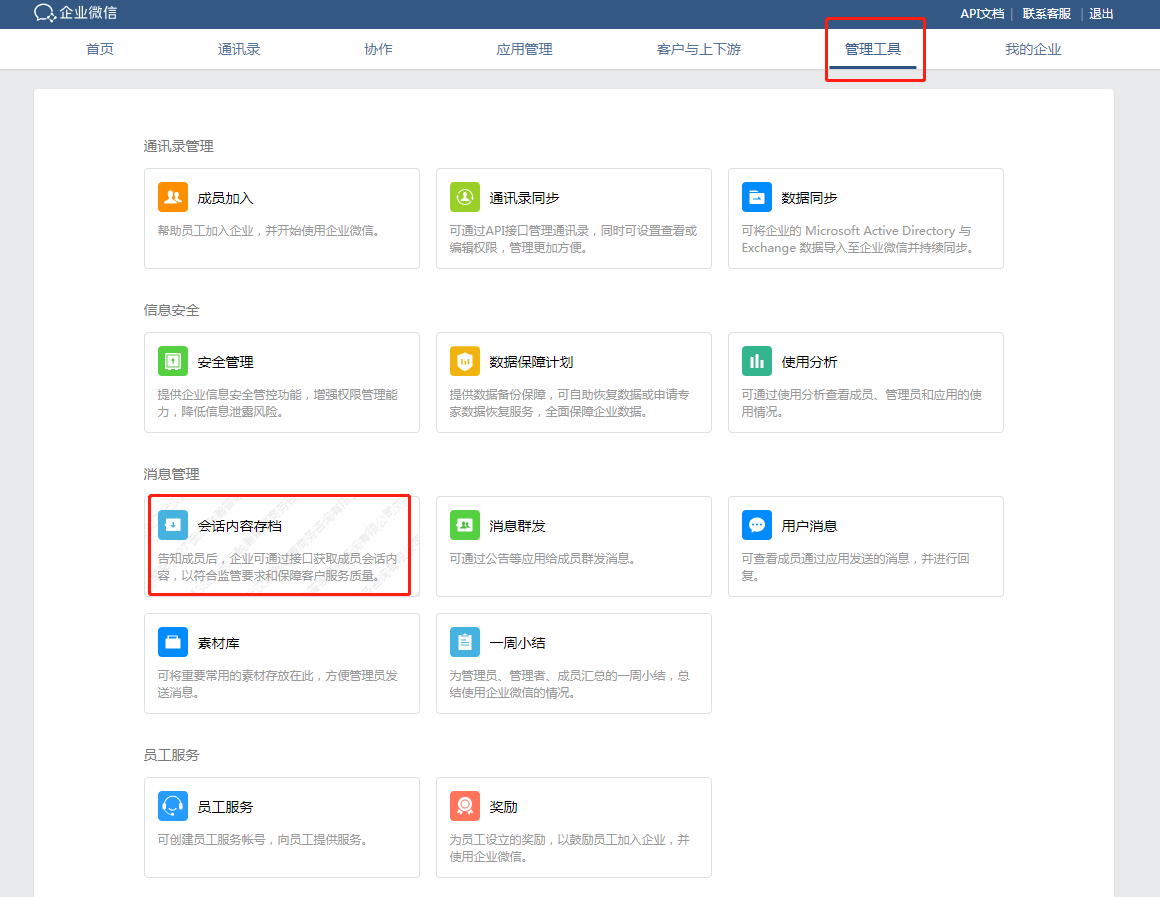The width and height of the screenshot is (1160, 897).
Task: Click description starting 告知成员后
Action: [277, 567]
